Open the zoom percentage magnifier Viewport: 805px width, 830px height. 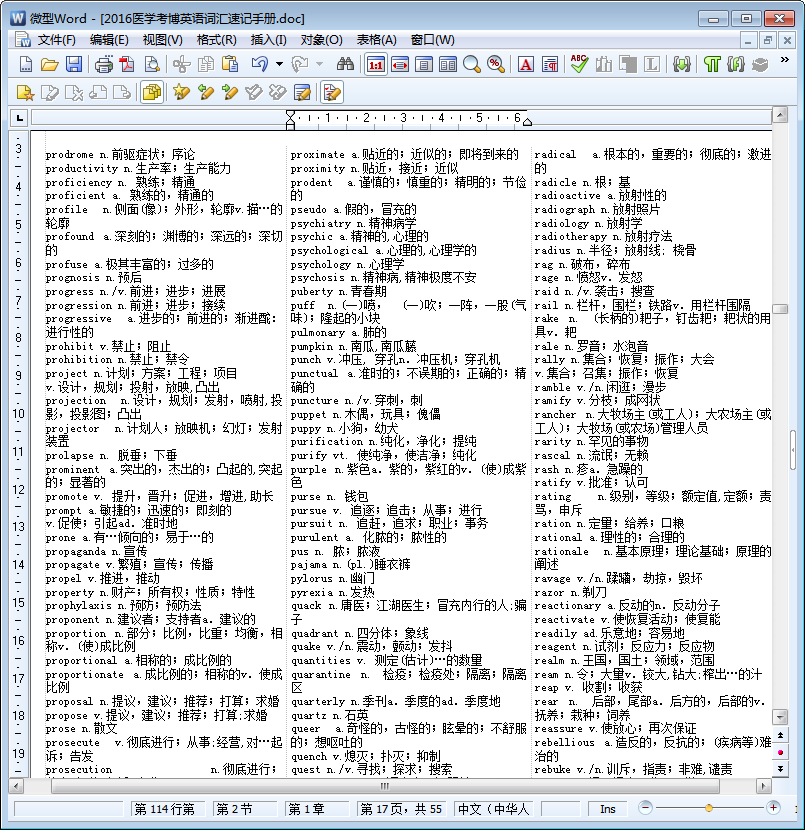coord(495,65)
